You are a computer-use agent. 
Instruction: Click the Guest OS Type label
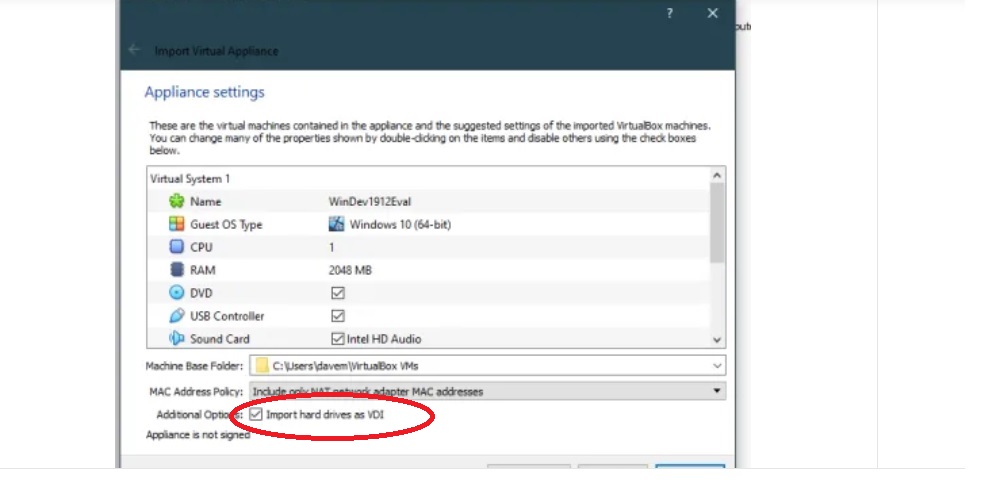[x=226, y=225]
